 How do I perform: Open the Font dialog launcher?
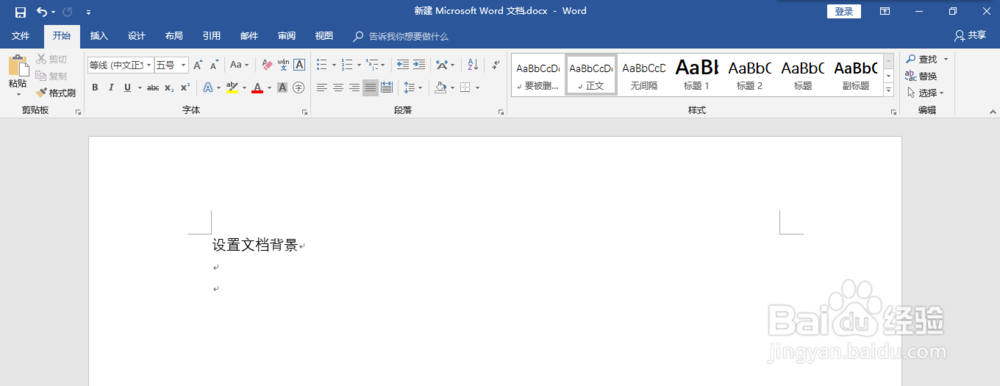(305, 112)
